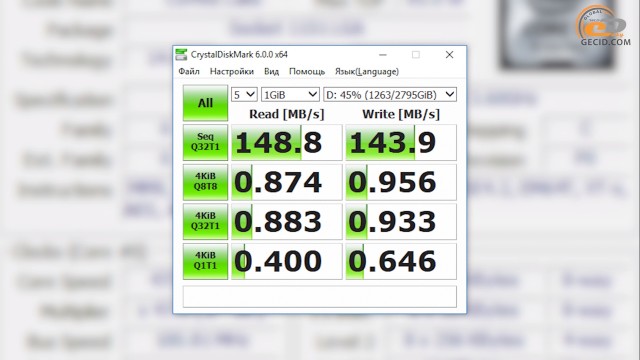
Task: Open the Помощь menu
Action: tap(307, 71)
